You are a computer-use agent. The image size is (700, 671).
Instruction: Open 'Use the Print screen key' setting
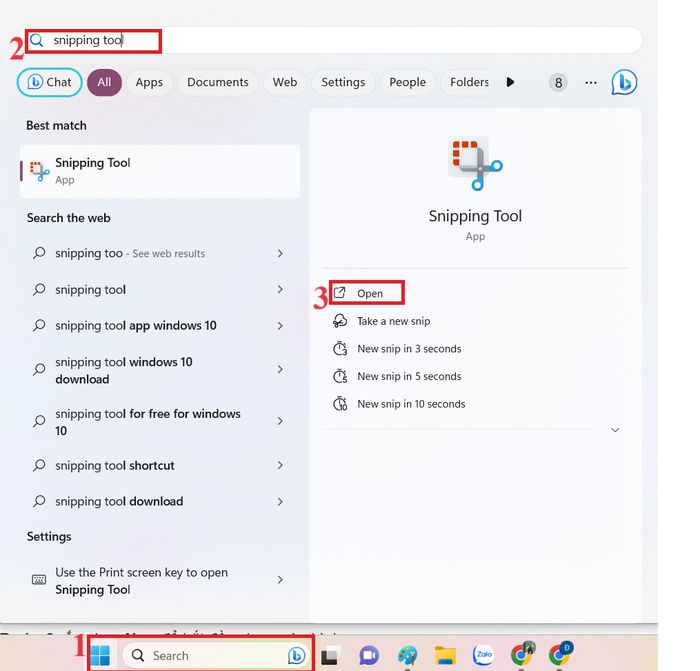tap(142, 581)
